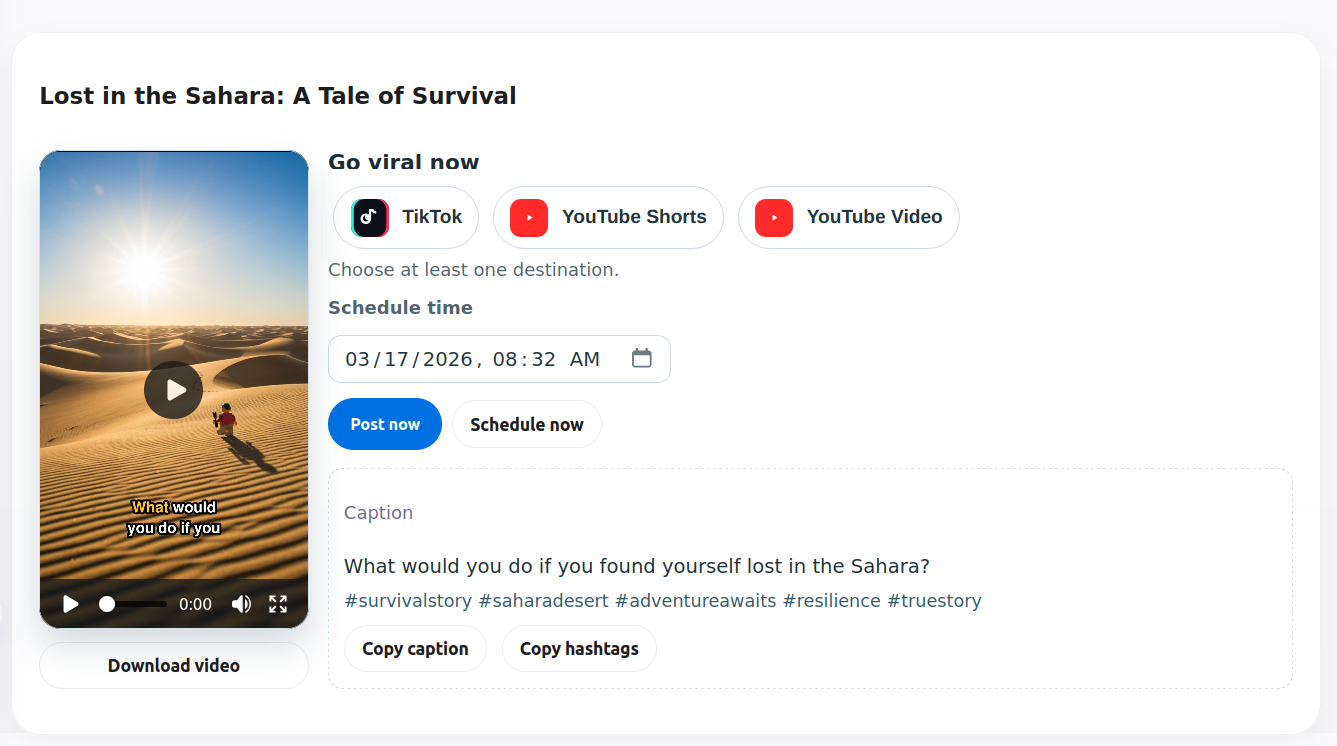Click the Post now button
Image resolution: width=1337 pixels, height=746 pixels.
click(x=384, y=423)
